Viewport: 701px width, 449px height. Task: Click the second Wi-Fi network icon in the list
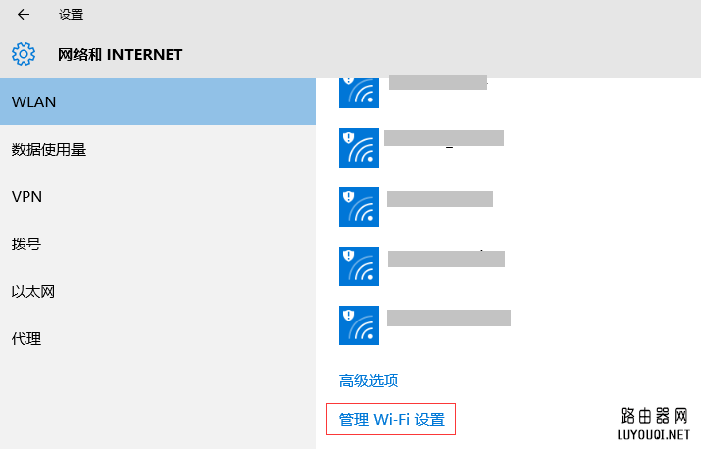[359, 148]
